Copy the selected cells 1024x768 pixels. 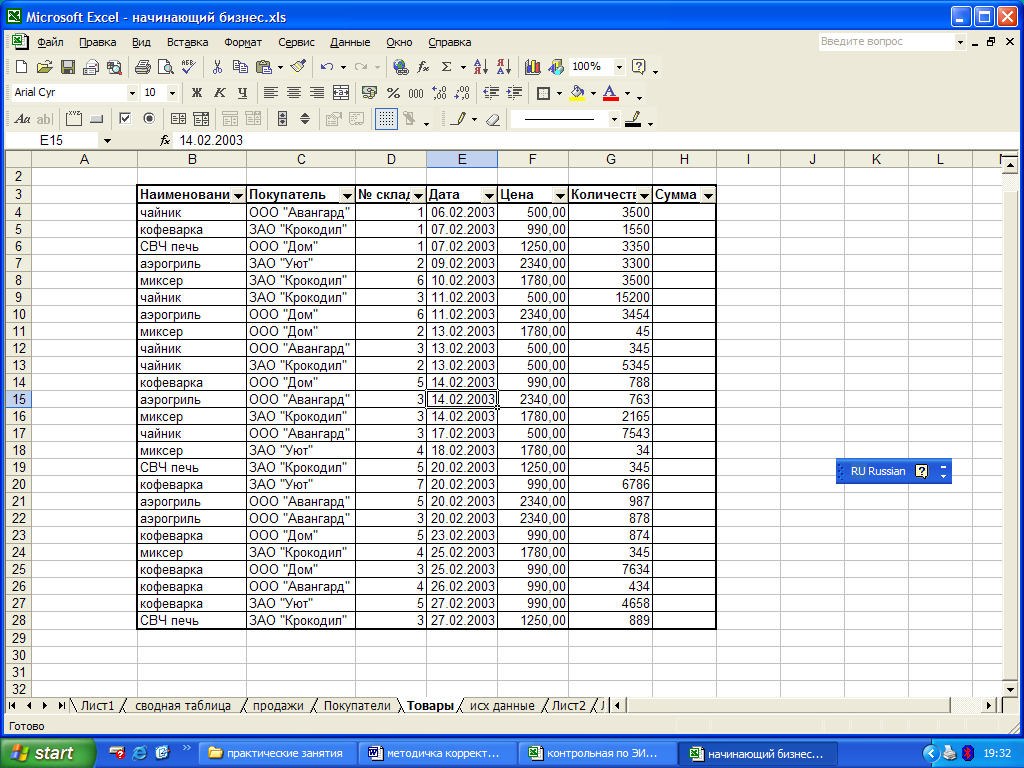coord(240,67)
